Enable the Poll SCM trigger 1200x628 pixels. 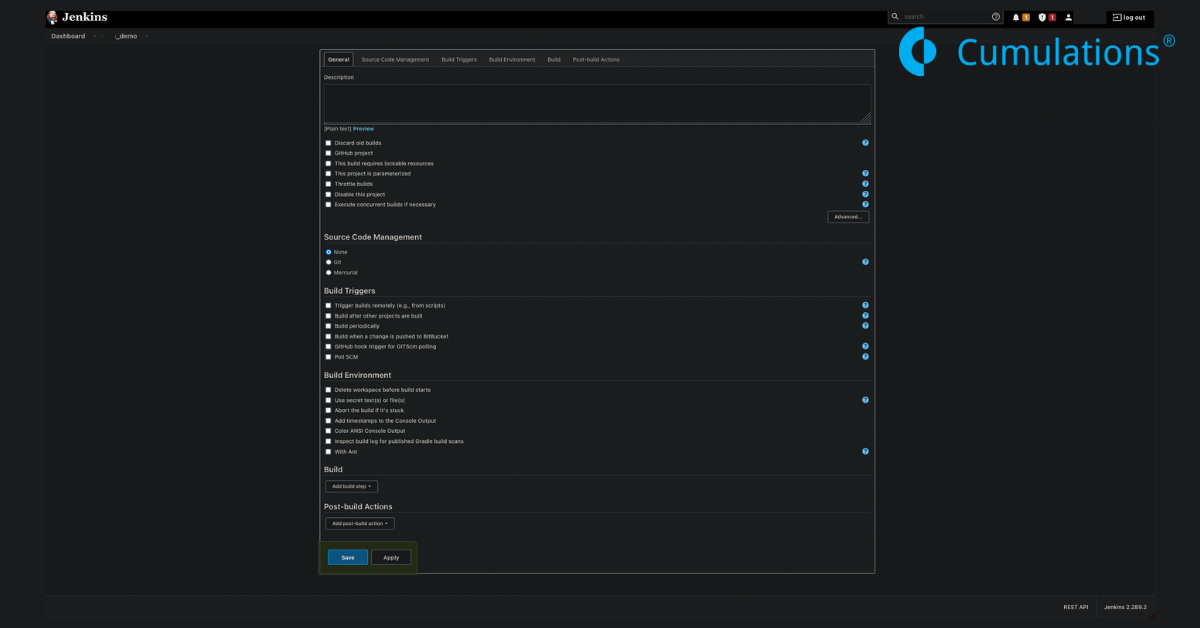point(328,357)
